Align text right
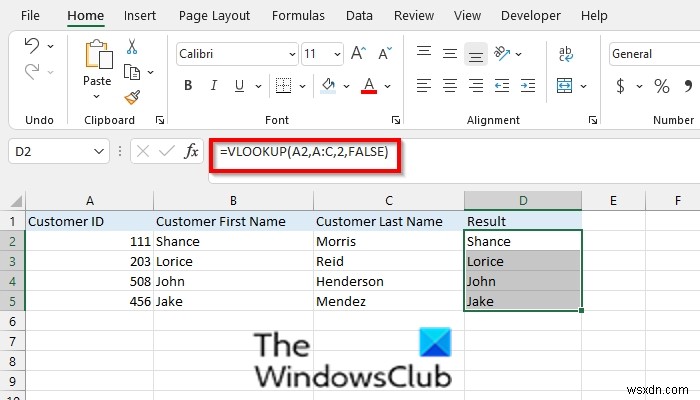 coord(476,86)
